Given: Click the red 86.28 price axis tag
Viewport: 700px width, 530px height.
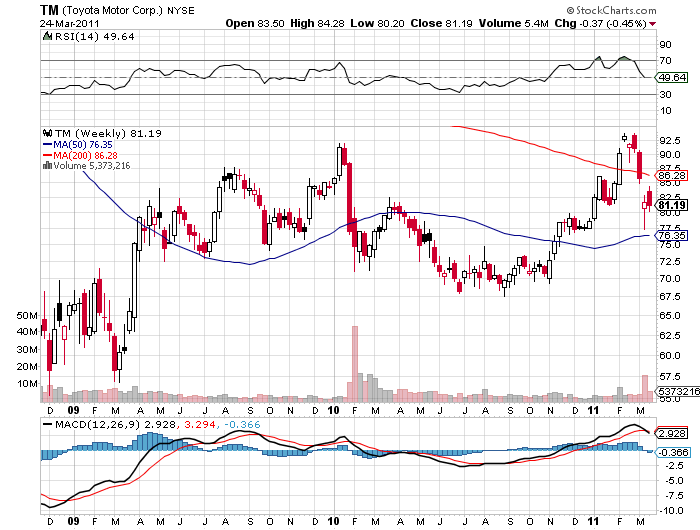Looking at the screenshot, I should point(671,175).
